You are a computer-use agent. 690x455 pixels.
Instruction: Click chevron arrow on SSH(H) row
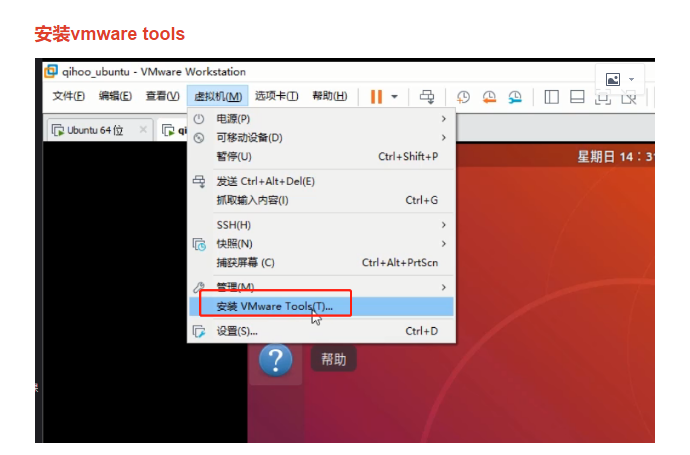444,225
